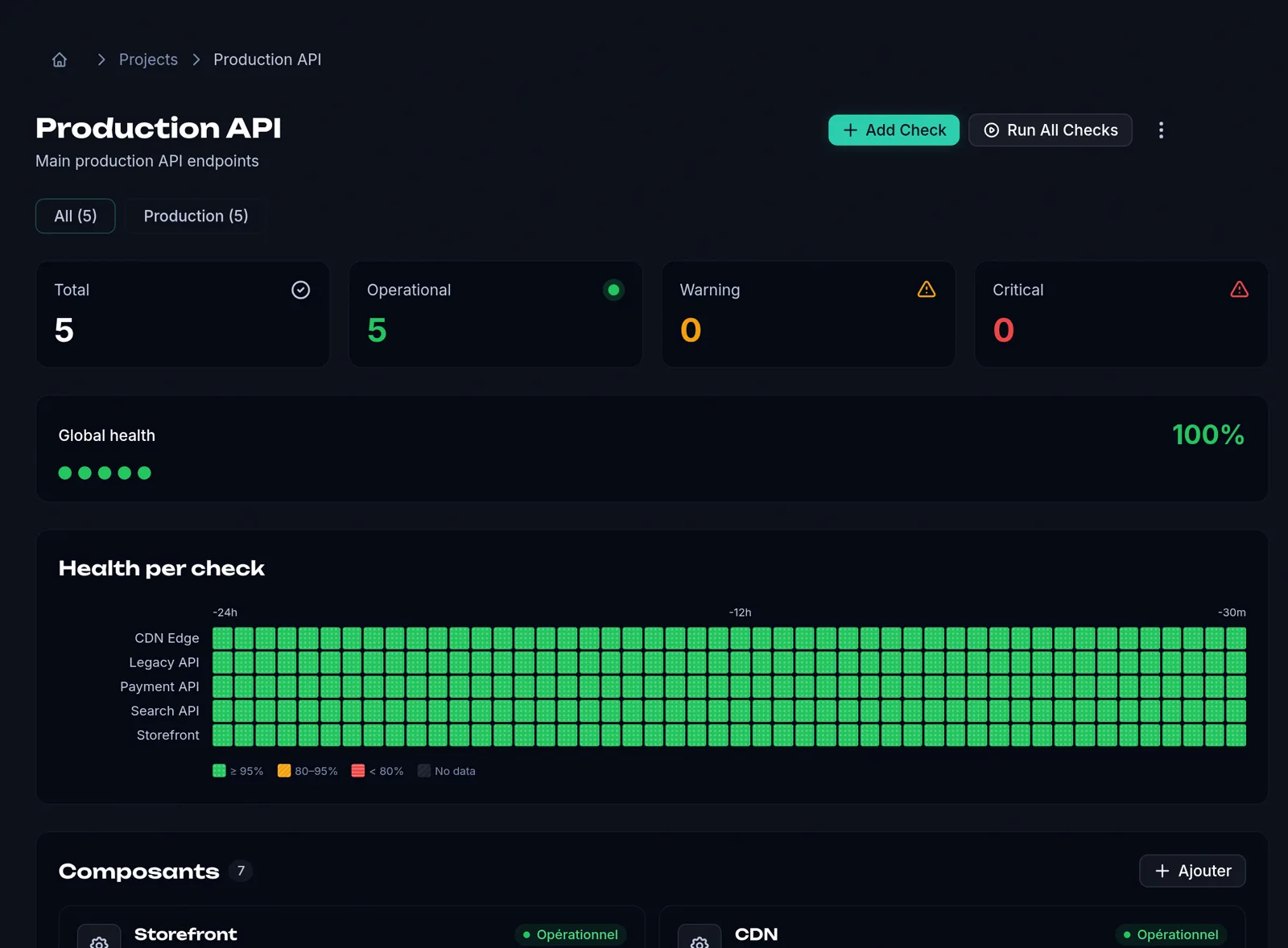1288x948 pixels.
Task: Run All Checks now
Action: tap(1051, 130)
